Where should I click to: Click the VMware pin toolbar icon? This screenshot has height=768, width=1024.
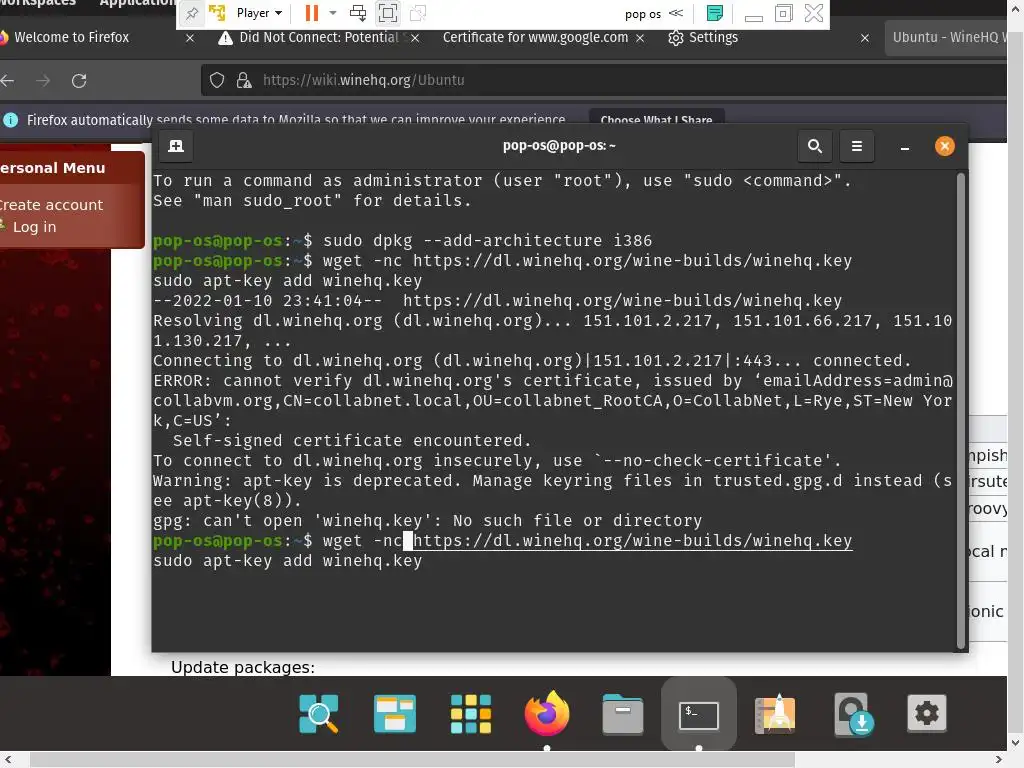191,13
